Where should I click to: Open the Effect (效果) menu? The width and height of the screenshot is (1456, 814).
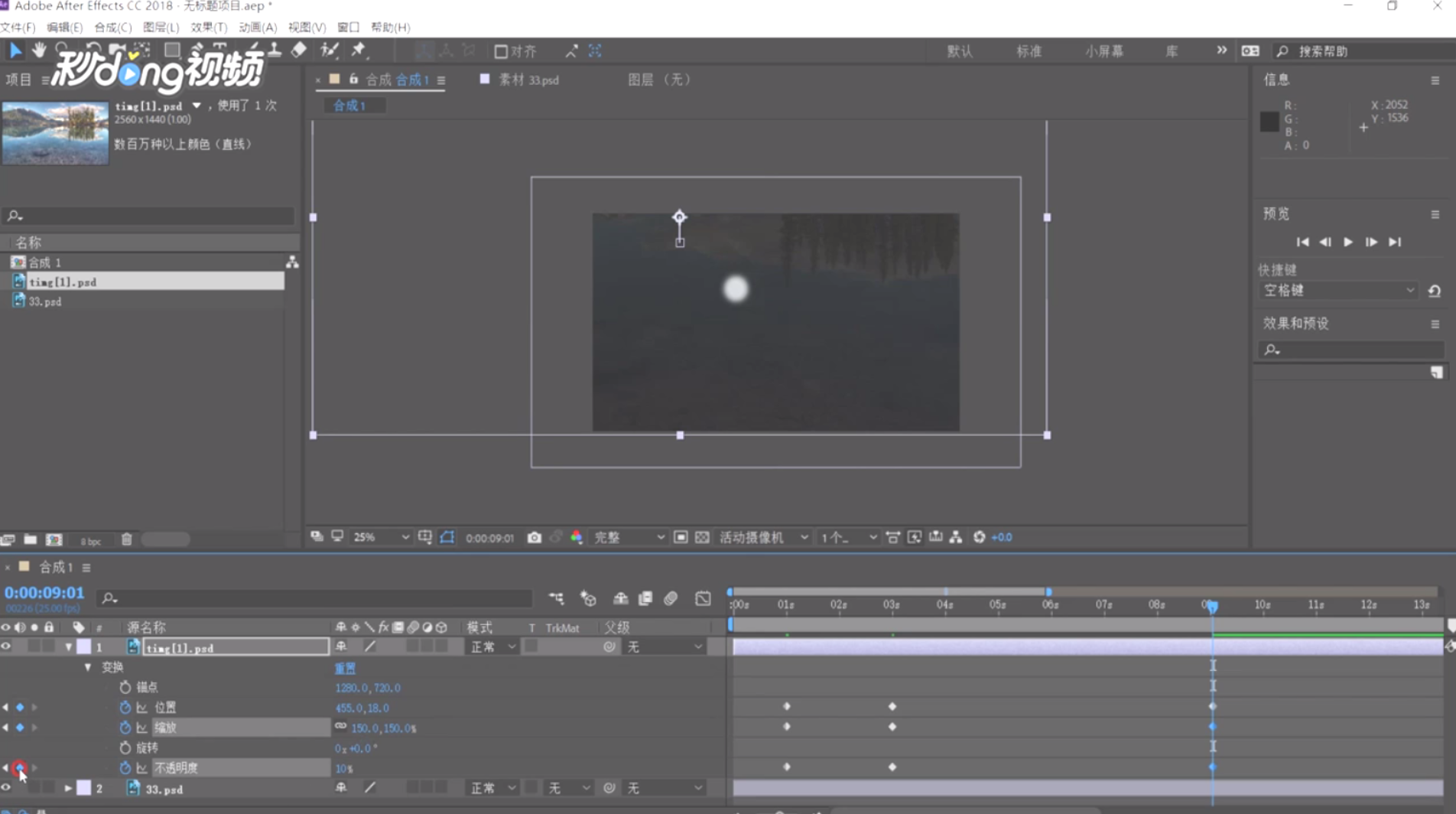pos(209,28)
